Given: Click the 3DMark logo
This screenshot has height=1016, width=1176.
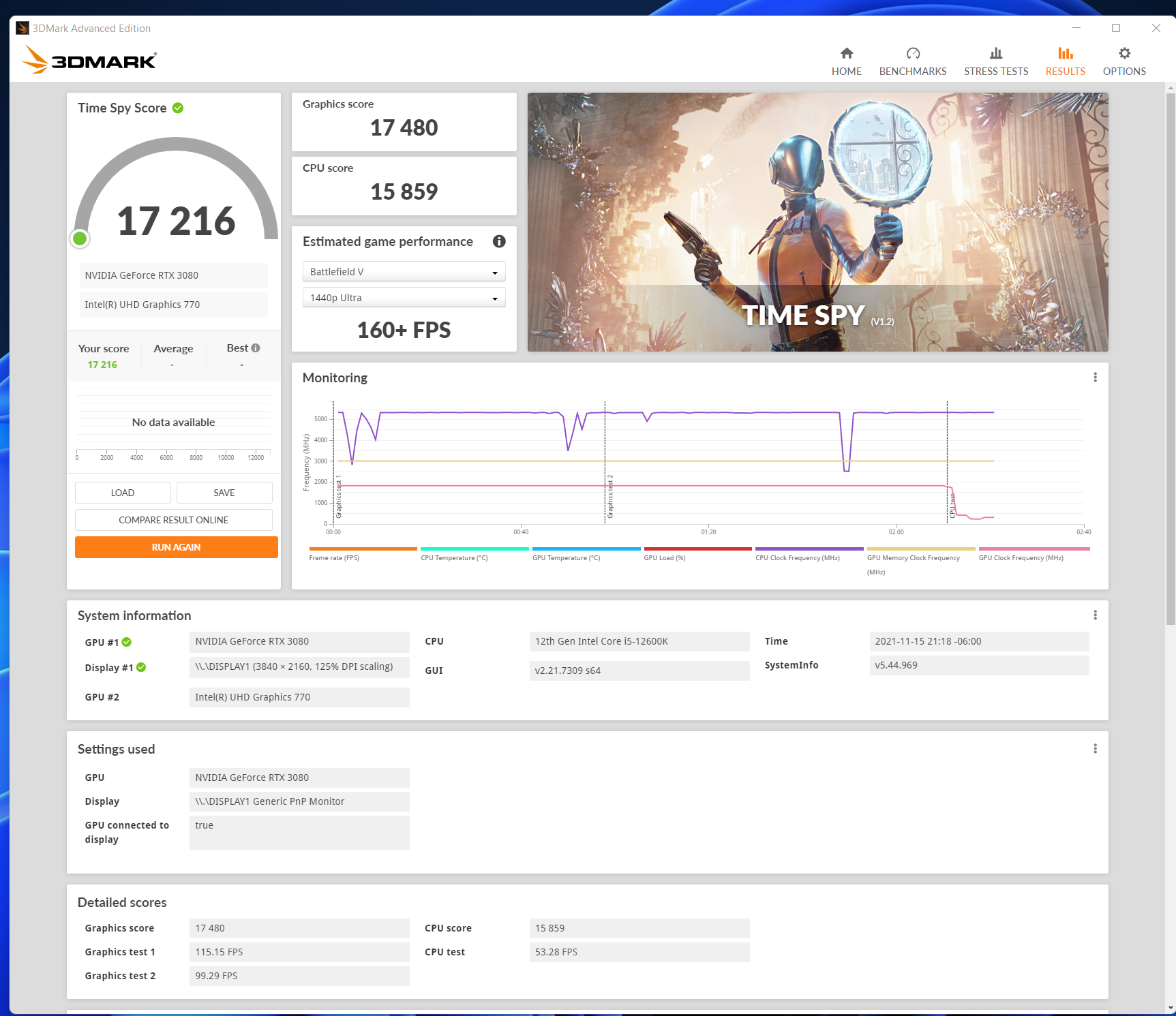Looking at the screenshot, I should coord(89,60).
